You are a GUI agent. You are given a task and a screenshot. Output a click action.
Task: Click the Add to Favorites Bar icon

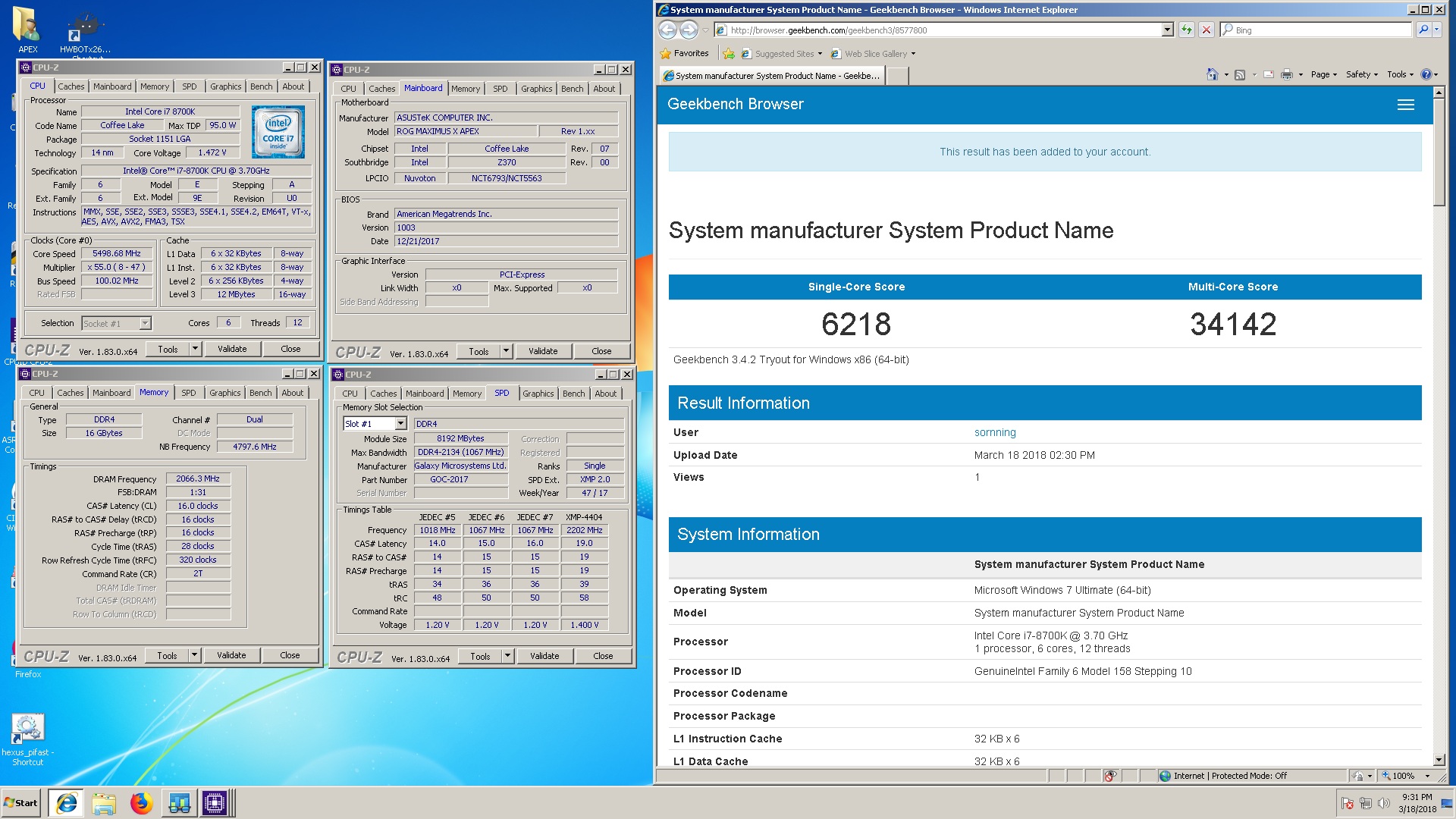(729, 53)
